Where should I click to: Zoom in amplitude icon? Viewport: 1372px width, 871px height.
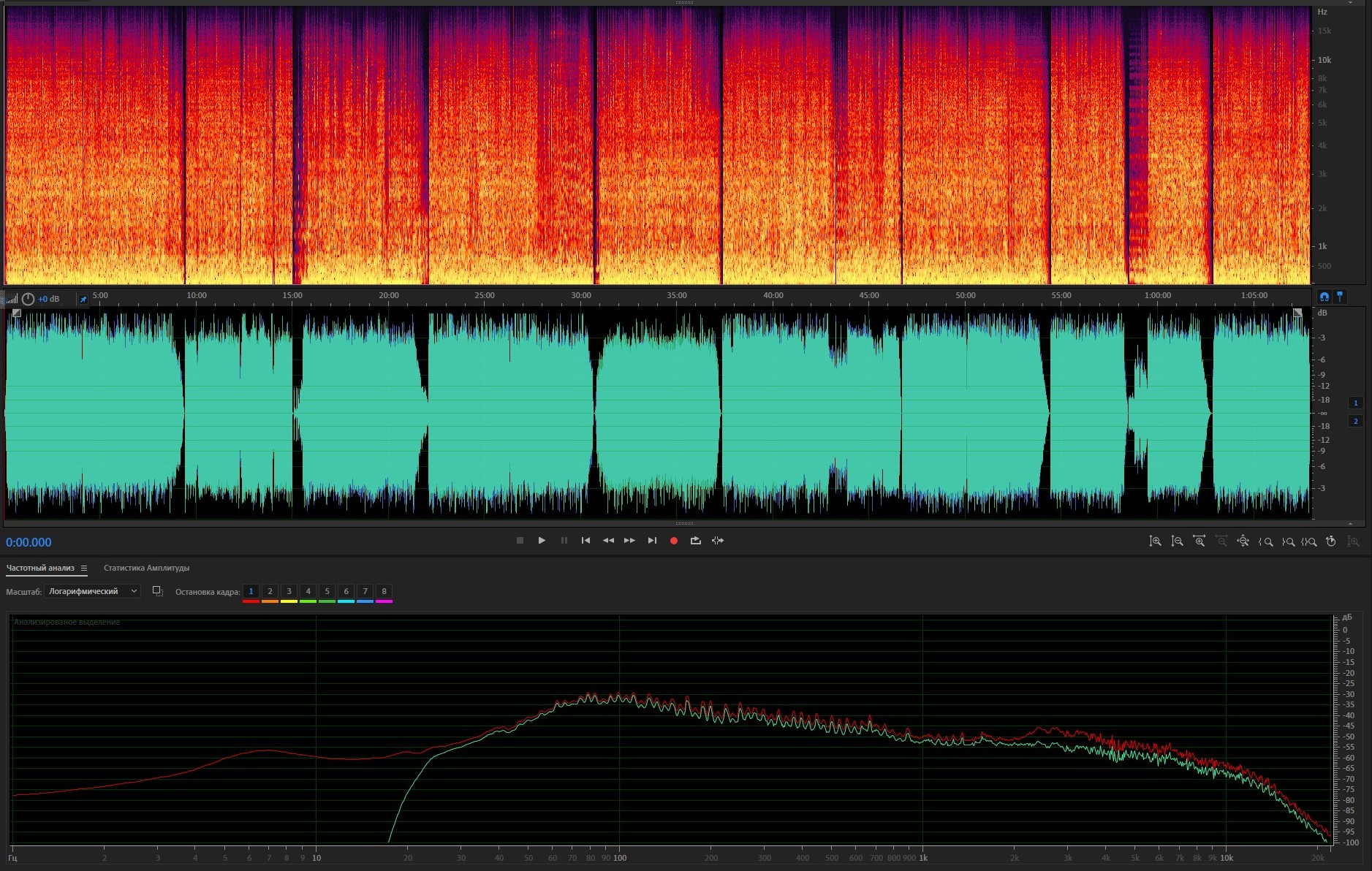pyautogui.click(x=1155, y=541)
